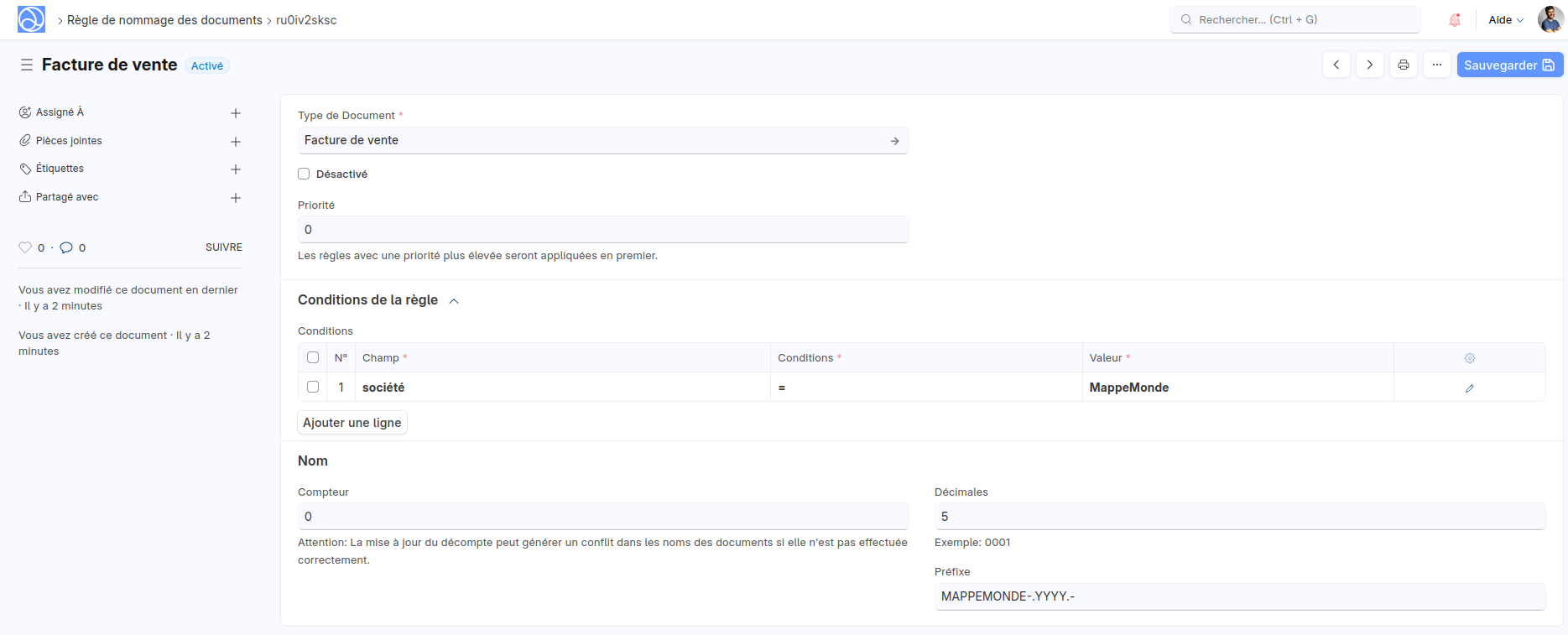Click Ajouter une ligne button

pos(352,423)
